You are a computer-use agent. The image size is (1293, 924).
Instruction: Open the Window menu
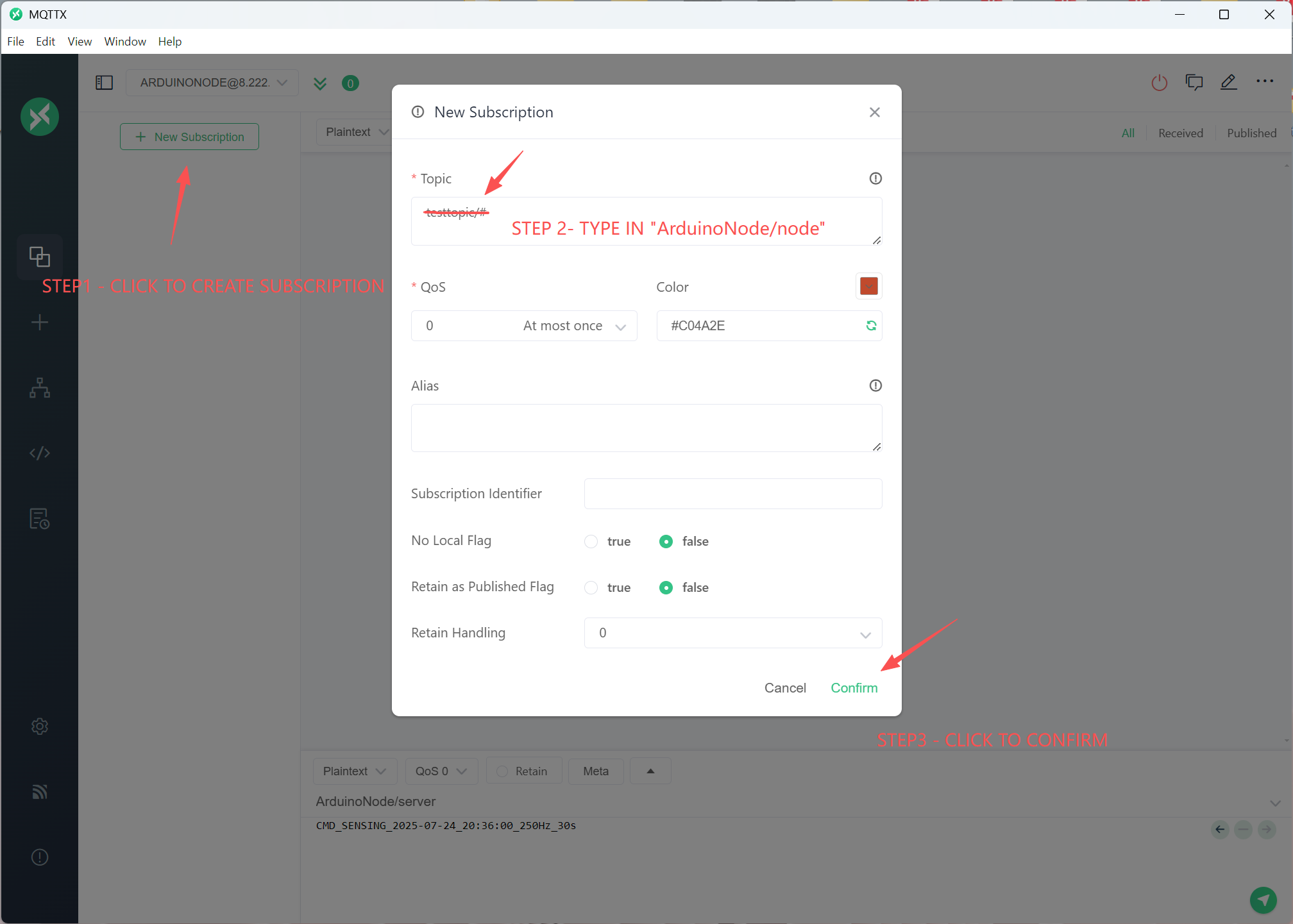(125, 42)
